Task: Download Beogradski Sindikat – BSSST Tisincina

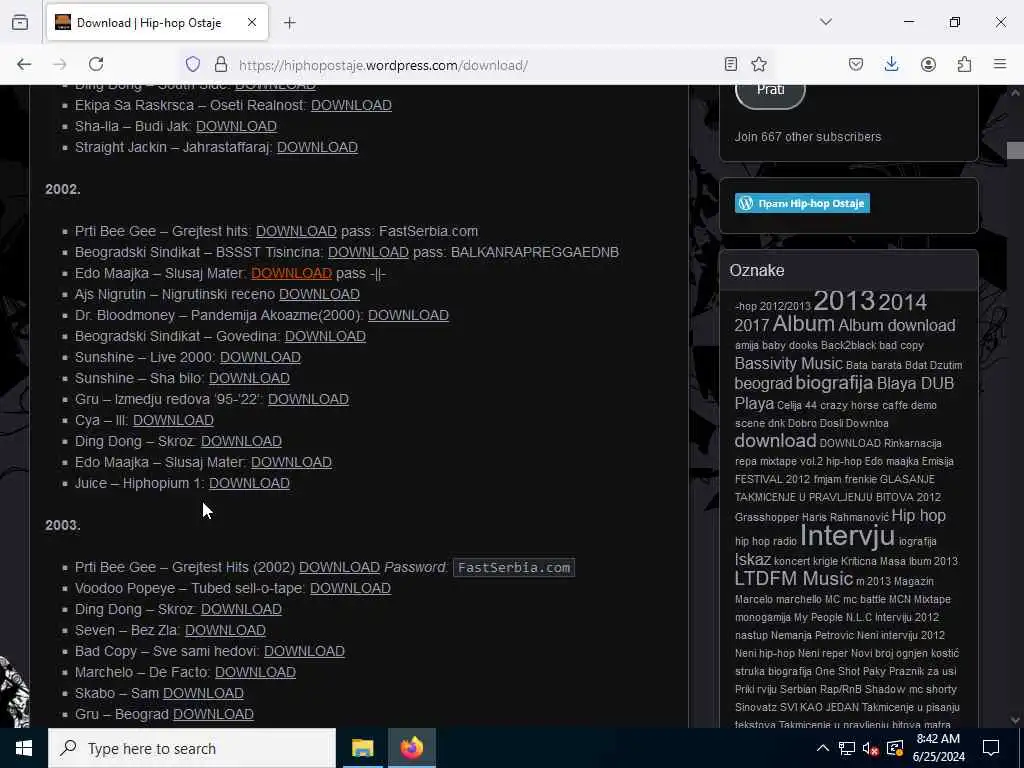Action: tap(368, 252)
